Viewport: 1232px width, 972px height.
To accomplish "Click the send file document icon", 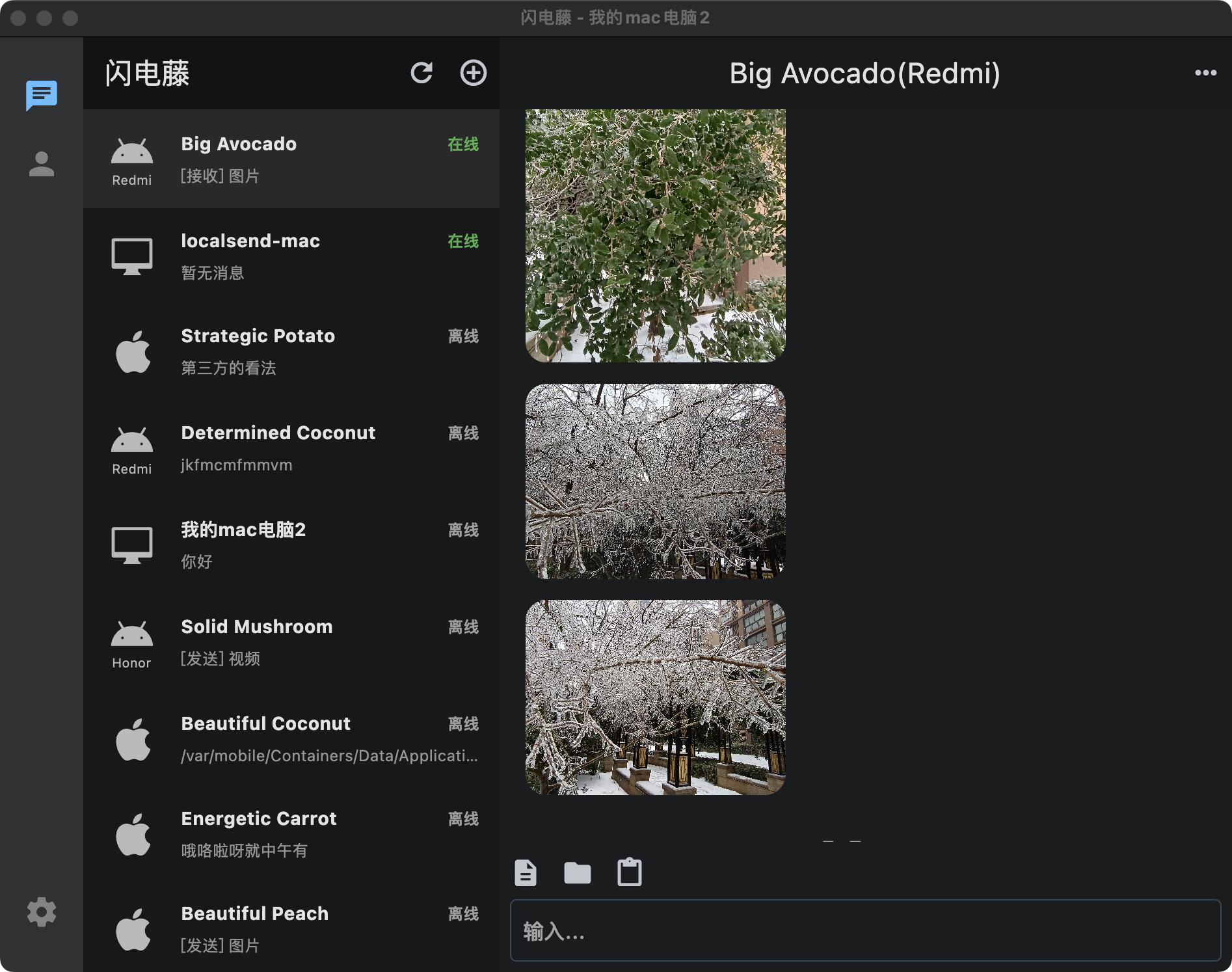I will (x=526, y=872).
